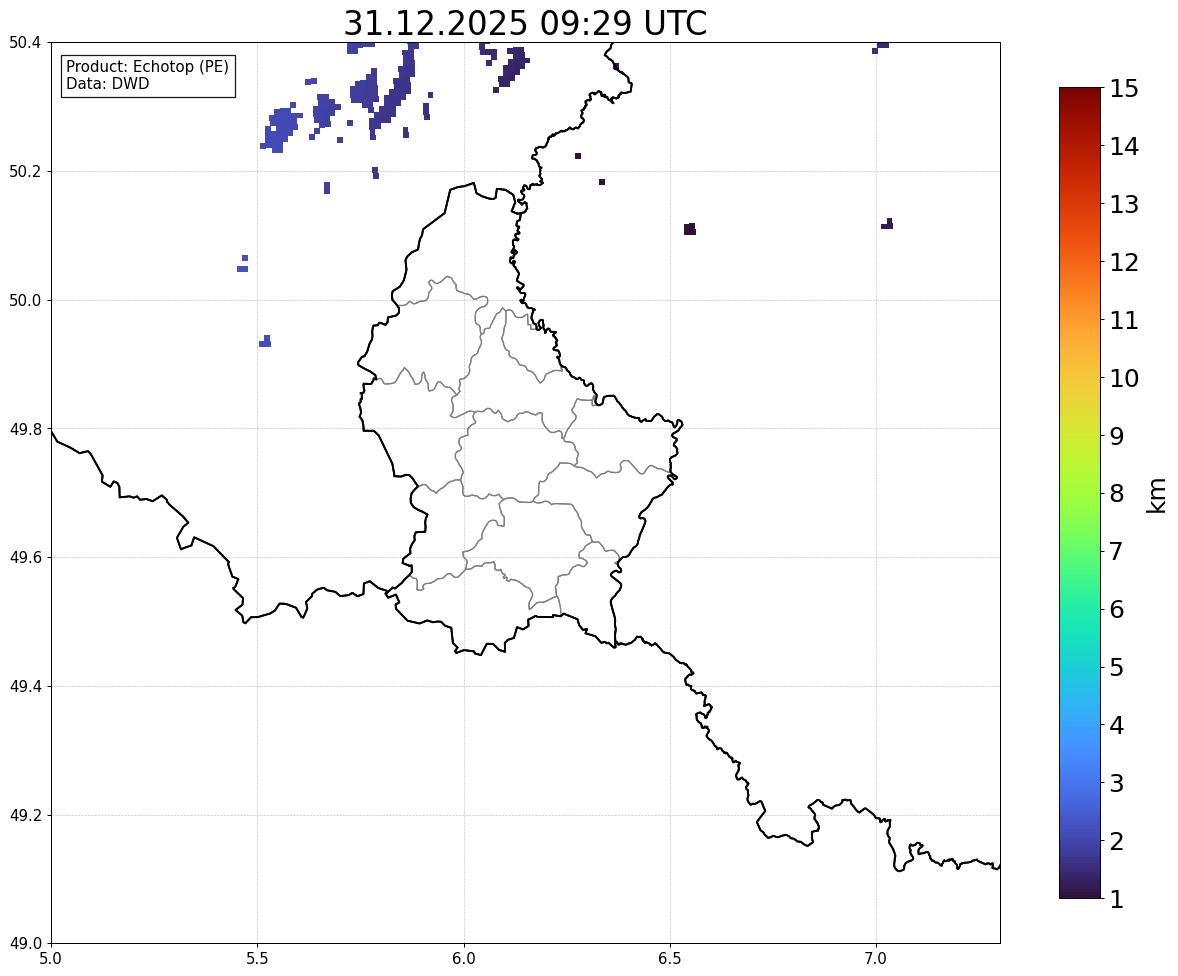
Task: Click the colorbar tick label '7'
Action: pyautogui.click(x=1116, y=551)
